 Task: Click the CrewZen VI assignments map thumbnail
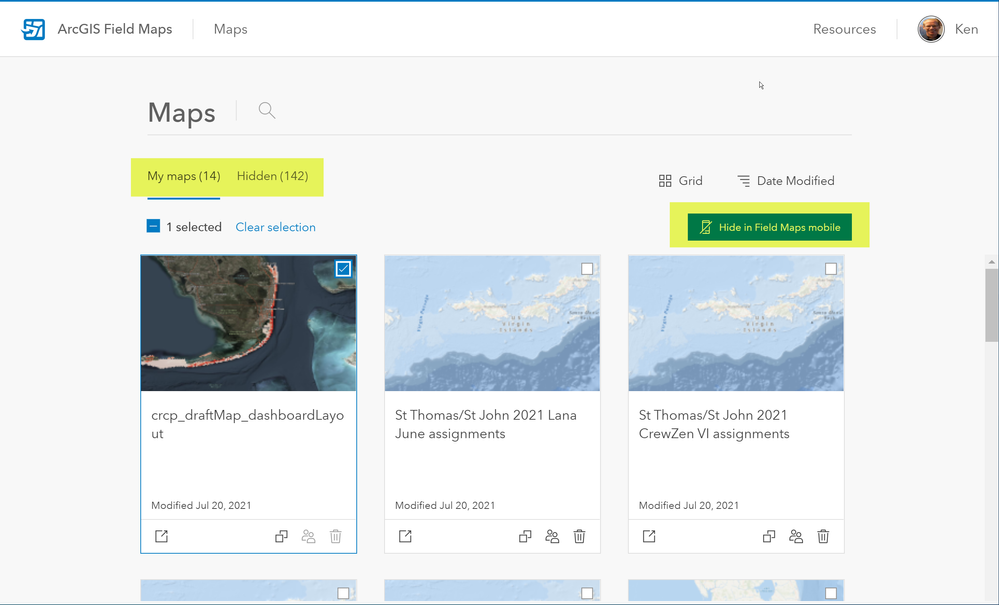737,324
